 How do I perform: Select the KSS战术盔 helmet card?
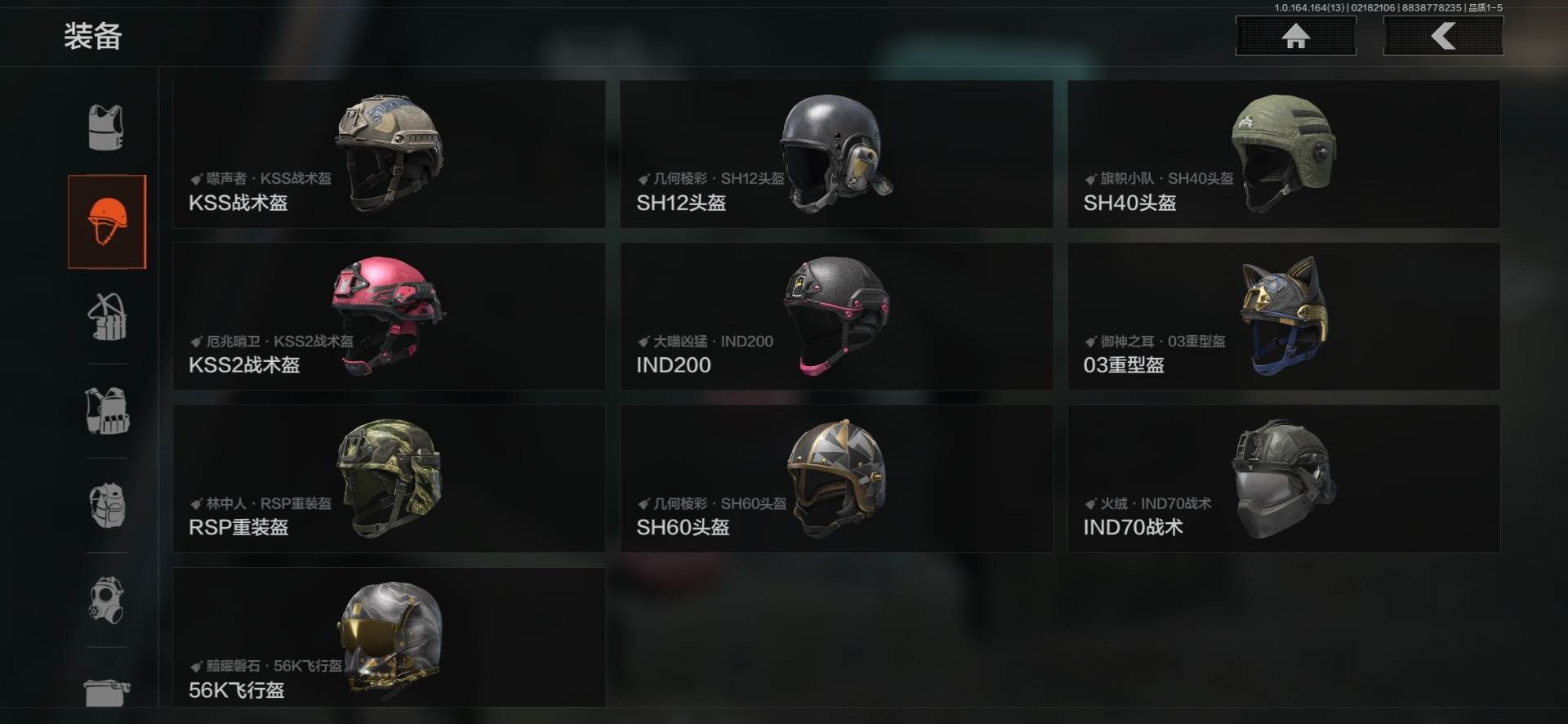point(389,154)
